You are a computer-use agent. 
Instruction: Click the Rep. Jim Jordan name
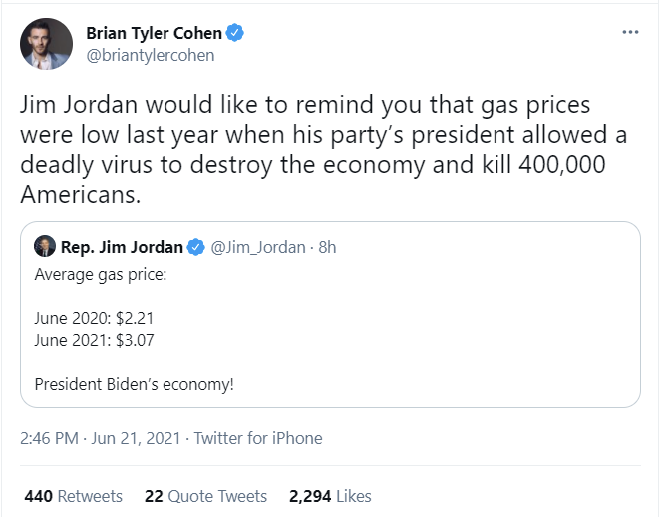pyautogui.click(x=121, y=247)
